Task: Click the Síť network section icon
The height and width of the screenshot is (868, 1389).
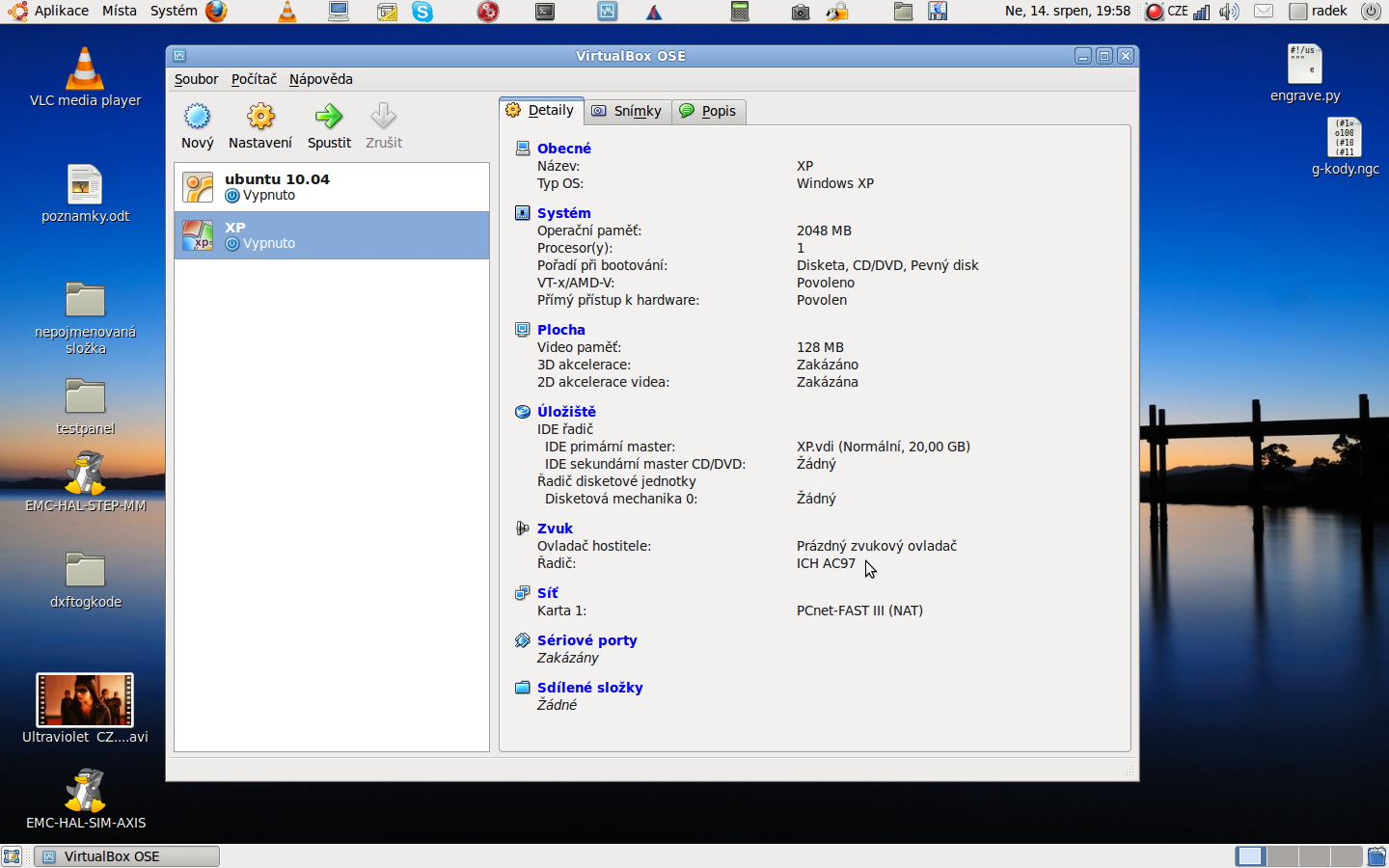Action: [522, 593]
